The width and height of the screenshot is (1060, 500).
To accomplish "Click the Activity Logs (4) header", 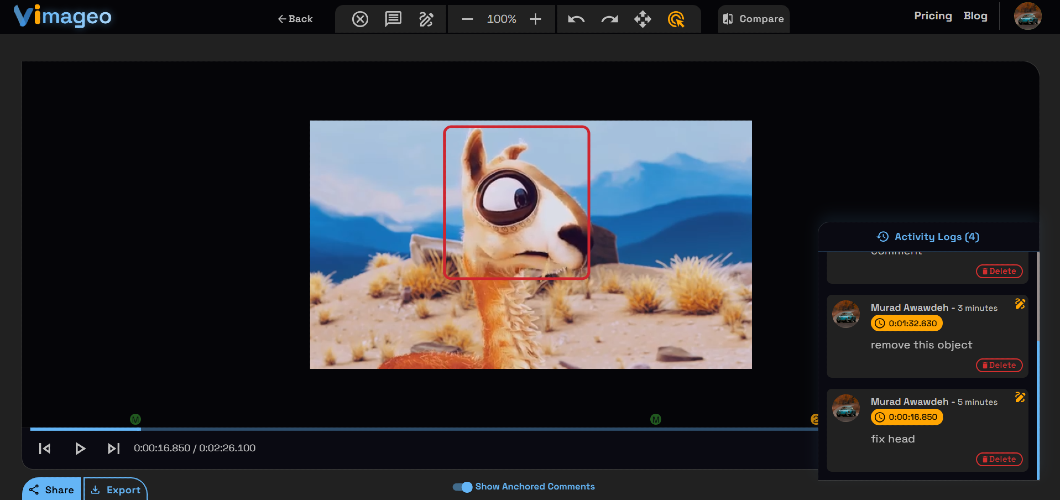I will 928,236.
